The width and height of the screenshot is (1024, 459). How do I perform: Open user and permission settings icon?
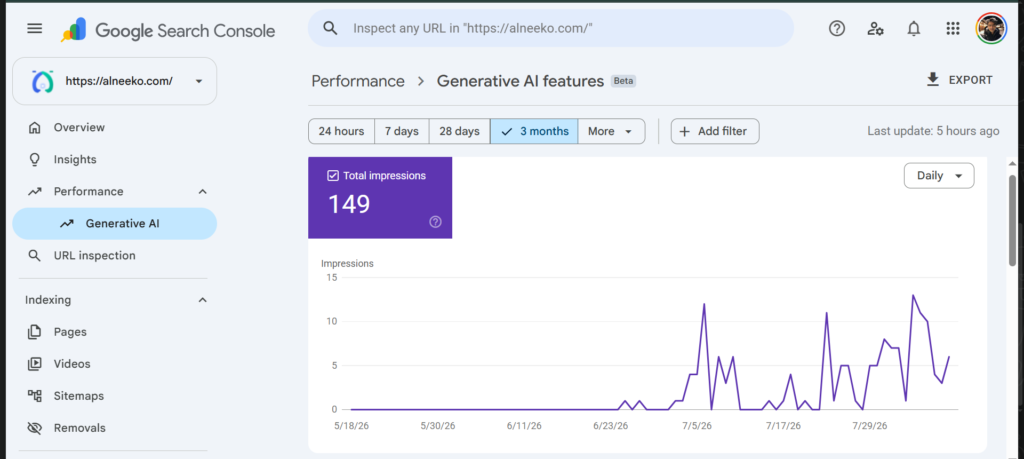(875, 28)
